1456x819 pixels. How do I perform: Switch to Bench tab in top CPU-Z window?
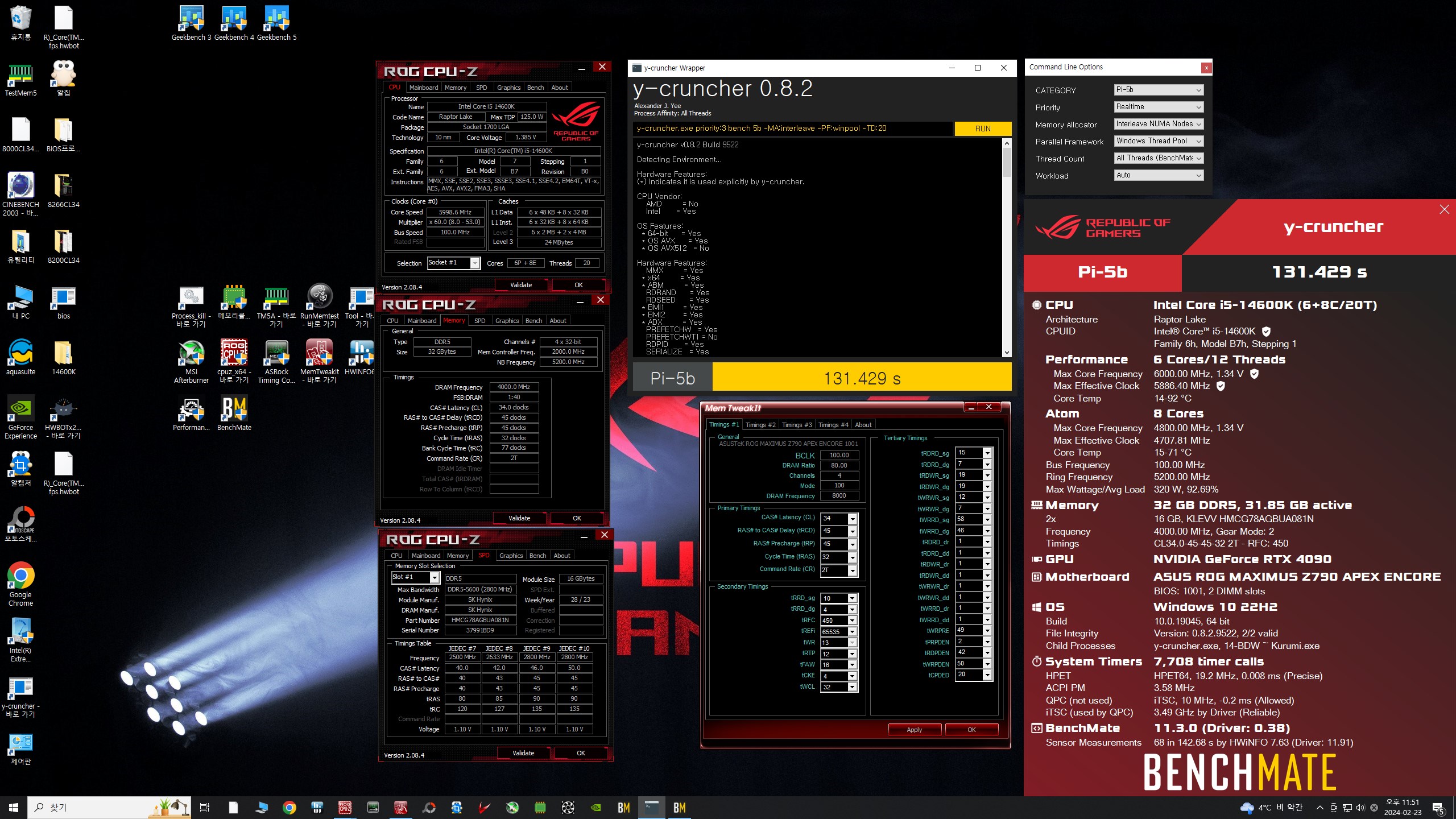pos(535,88)
